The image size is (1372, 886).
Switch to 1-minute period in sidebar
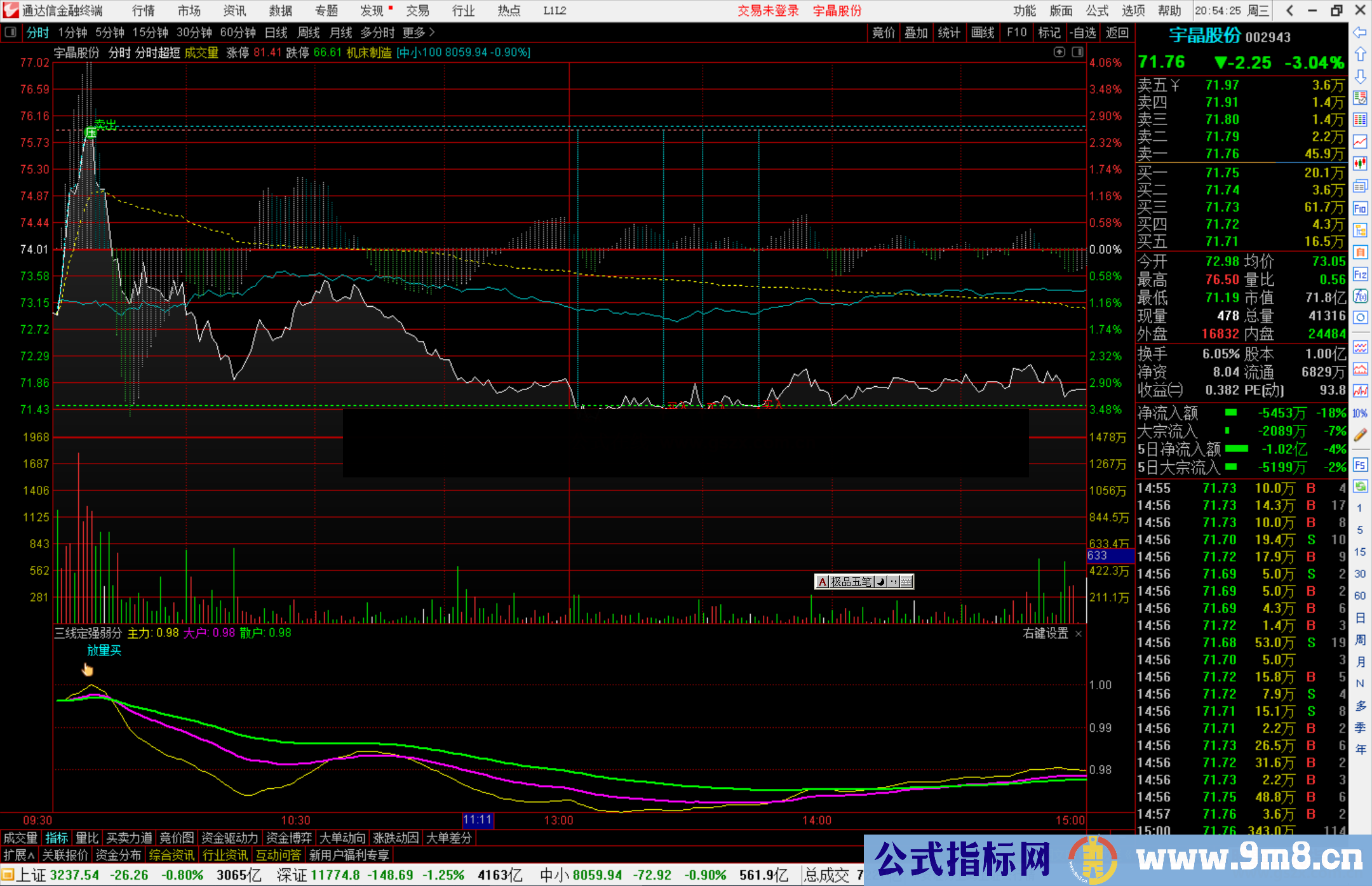tap(1359, 508)
